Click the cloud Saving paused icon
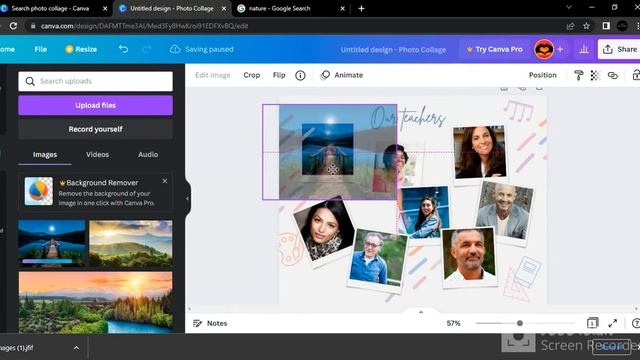Image resolution: width=640 pixels, height=360 pixels. click(x=175, y=49)
